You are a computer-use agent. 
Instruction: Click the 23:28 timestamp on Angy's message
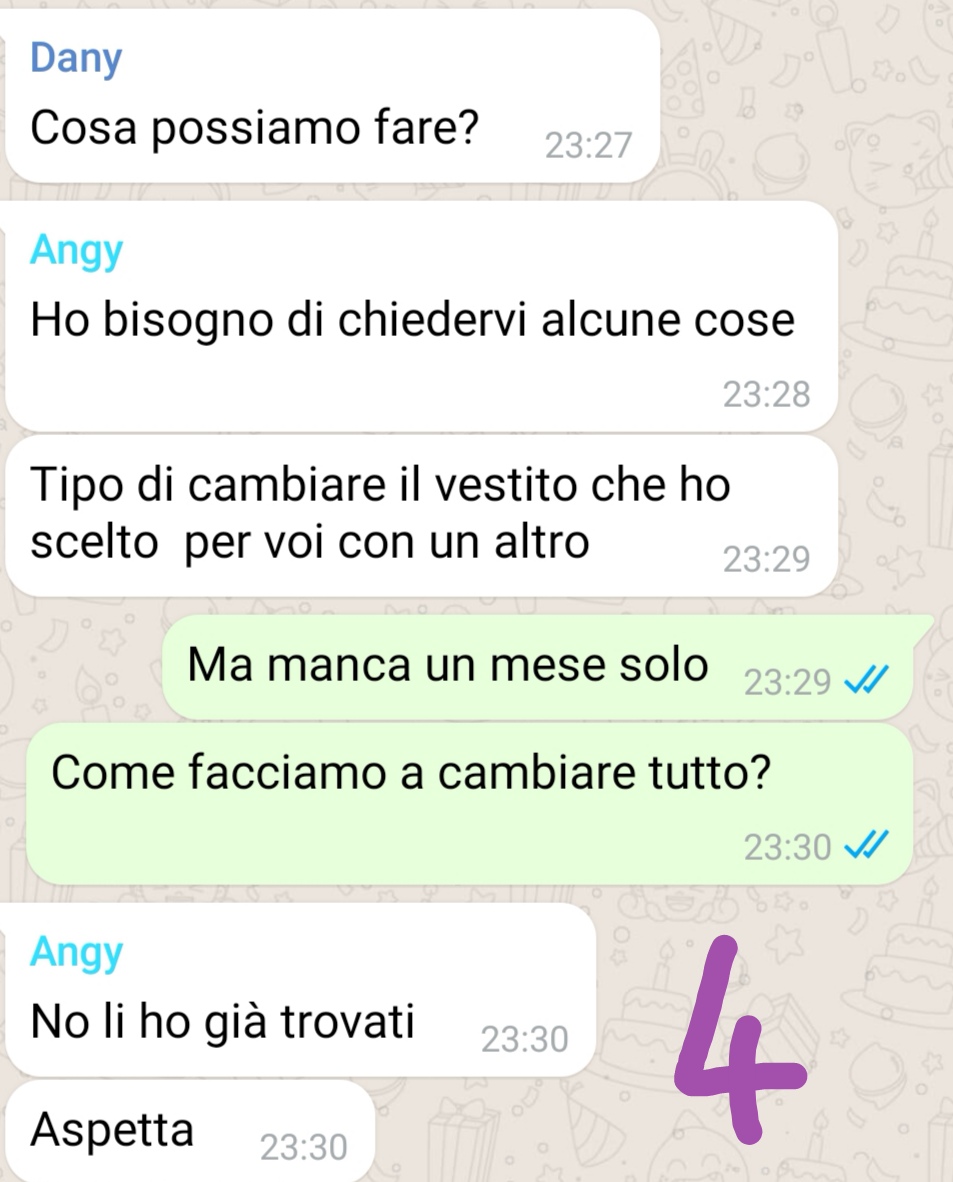click(766, 393)
